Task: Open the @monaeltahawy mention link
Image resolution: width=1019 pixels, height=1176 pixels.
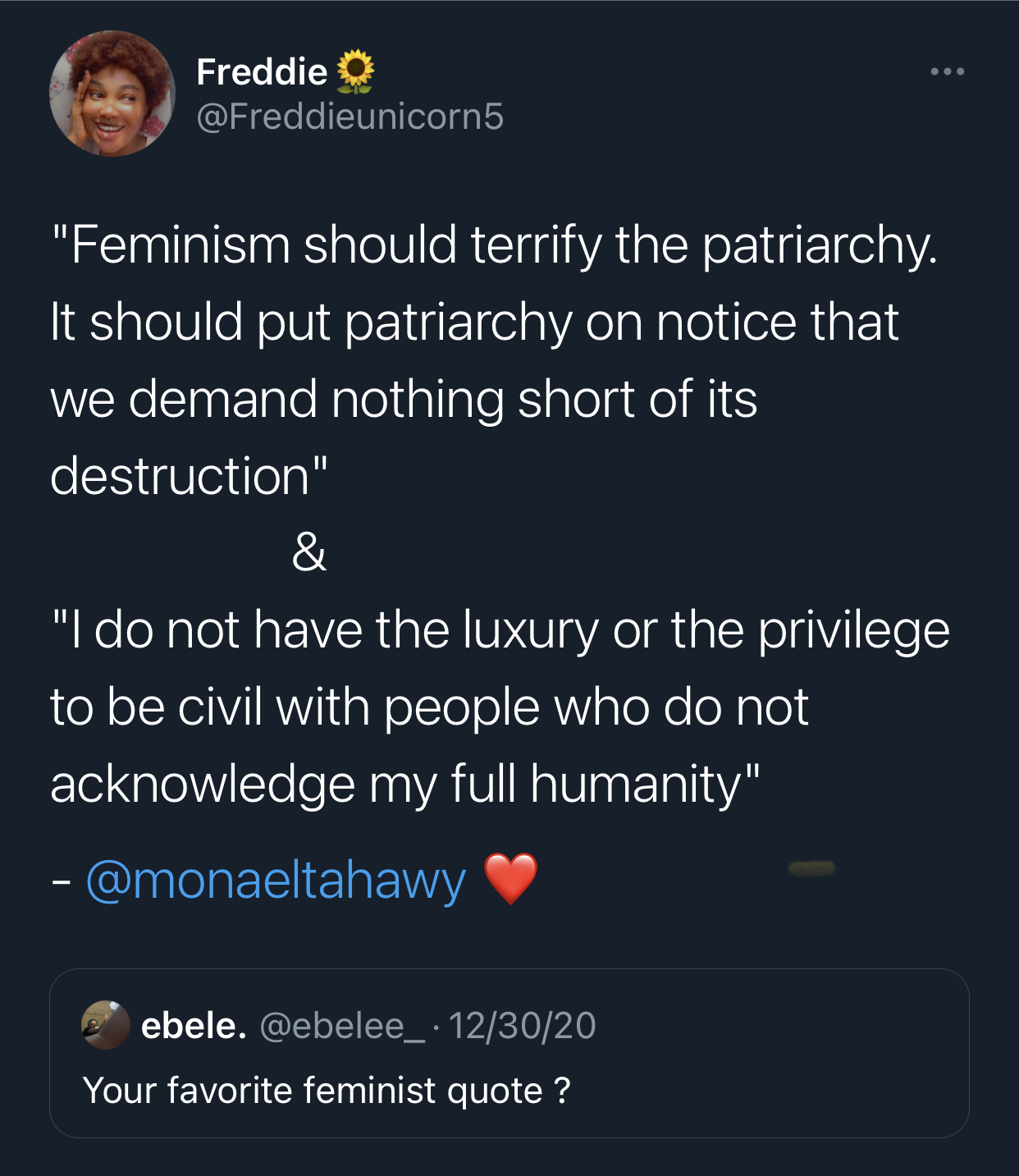Action: [276, 881]
